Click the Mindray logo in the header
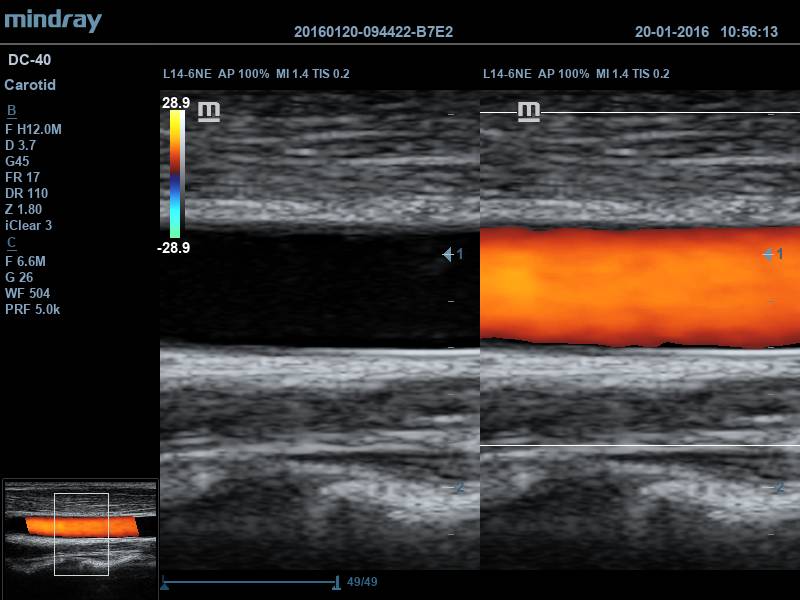The image size is (800, 600). click(52, 21)
